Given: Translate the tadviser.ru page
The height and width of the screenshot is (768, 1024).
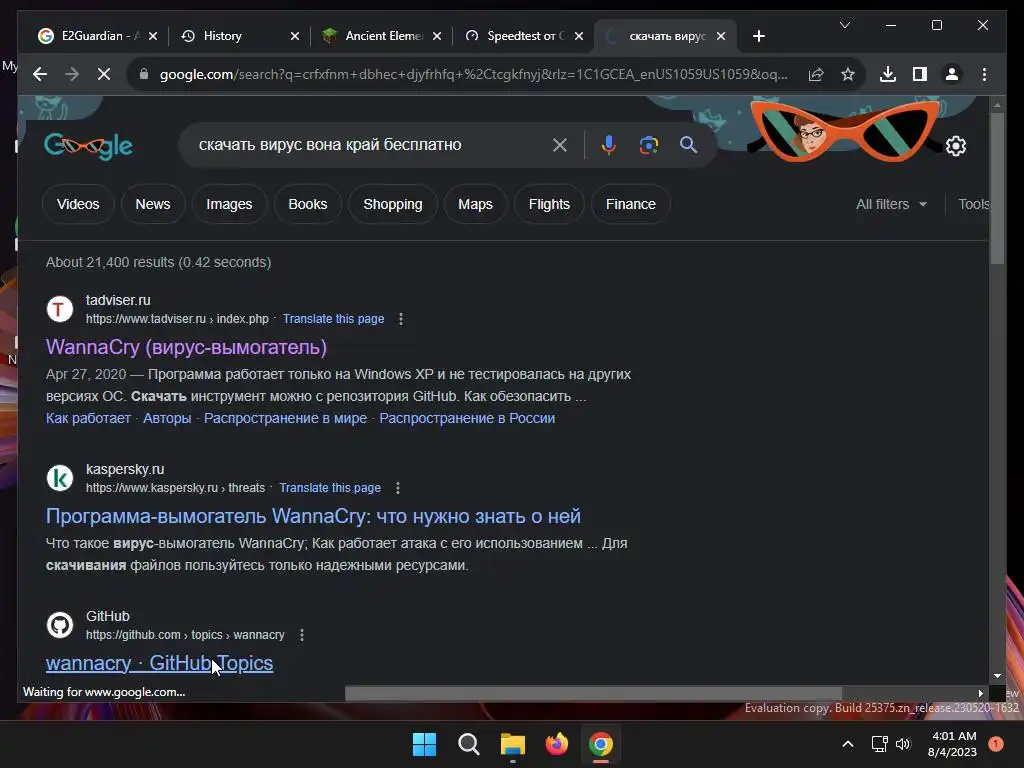Looking at the screenshot, I should [334, 319].
